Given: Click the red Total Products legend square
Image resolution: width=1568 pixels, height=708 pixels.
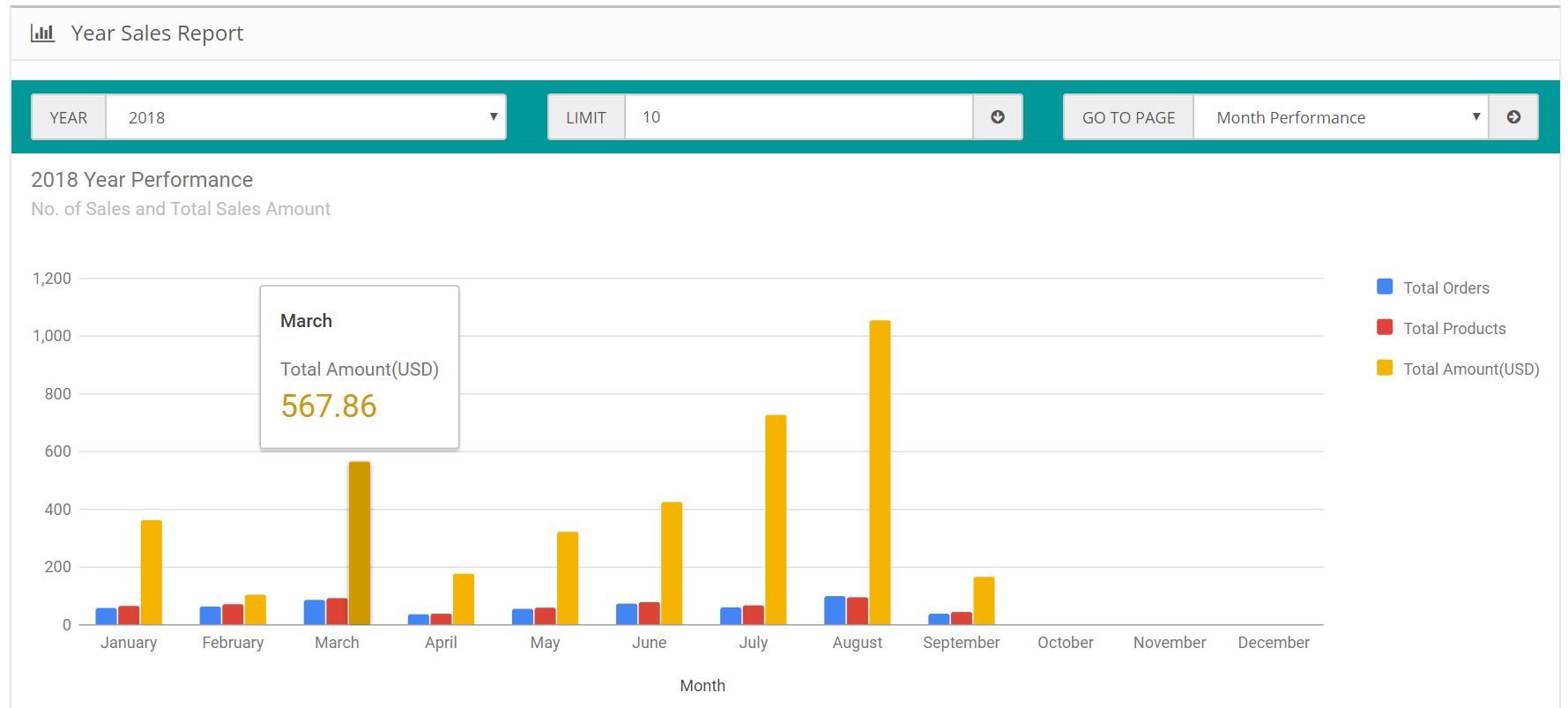Looking at the screenshot, I should 1385,327.
